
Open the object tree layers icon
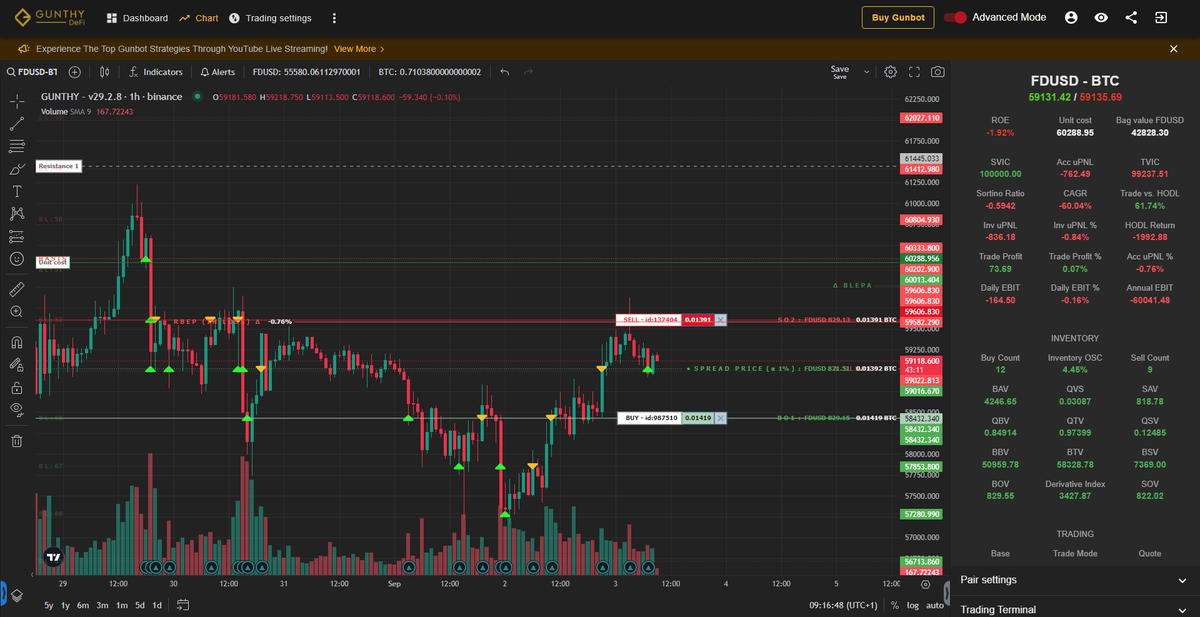click(x=17, y=595)
